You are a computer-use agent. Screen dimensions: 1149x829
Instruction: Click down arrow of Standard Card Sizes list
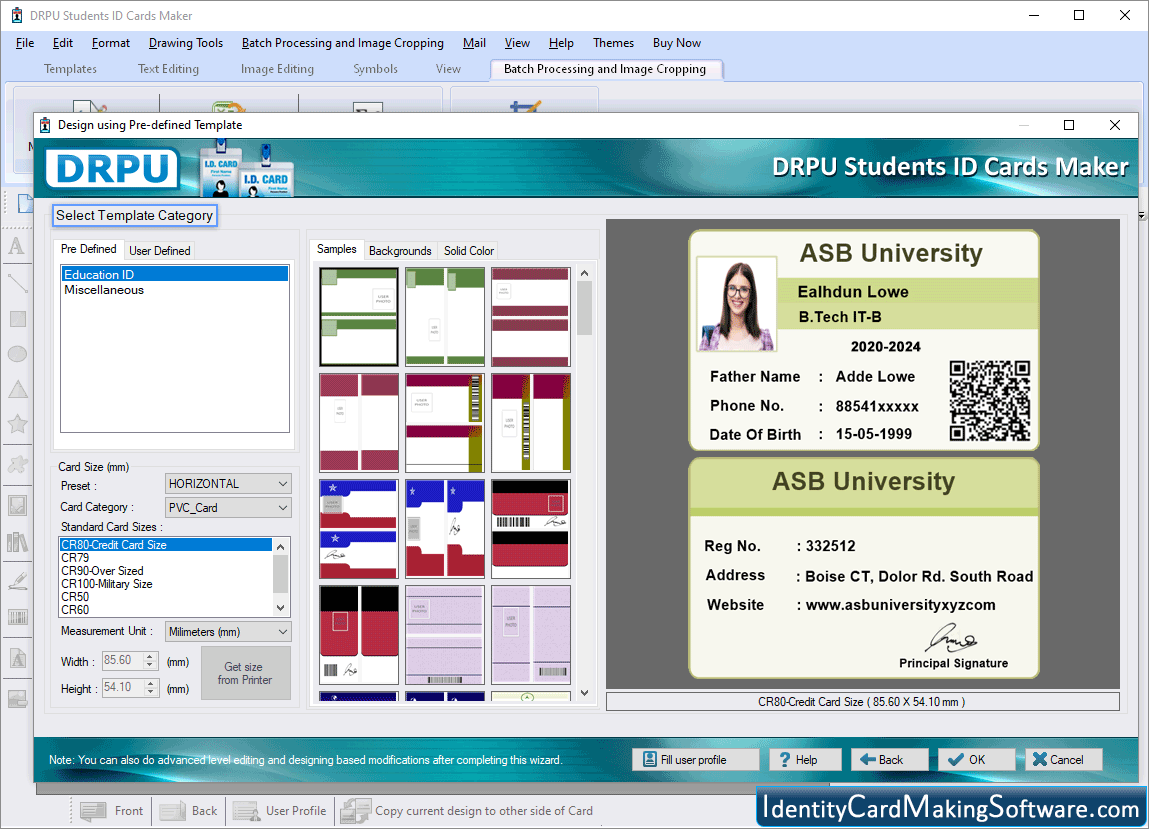[x=281, y=608]
